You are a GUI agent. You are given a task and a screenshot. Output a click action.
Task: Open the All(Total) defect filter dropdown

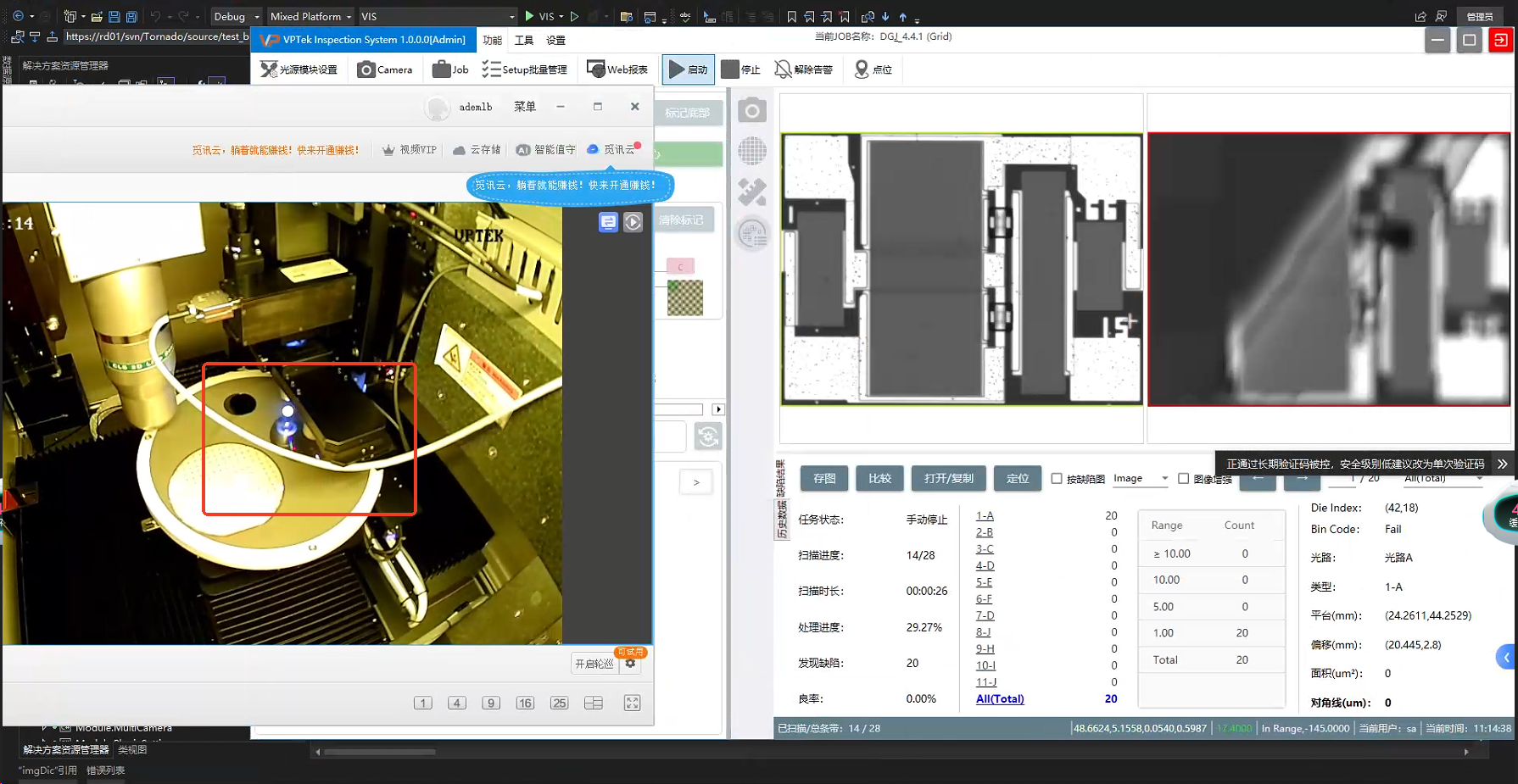click(x=1443, y=479)
